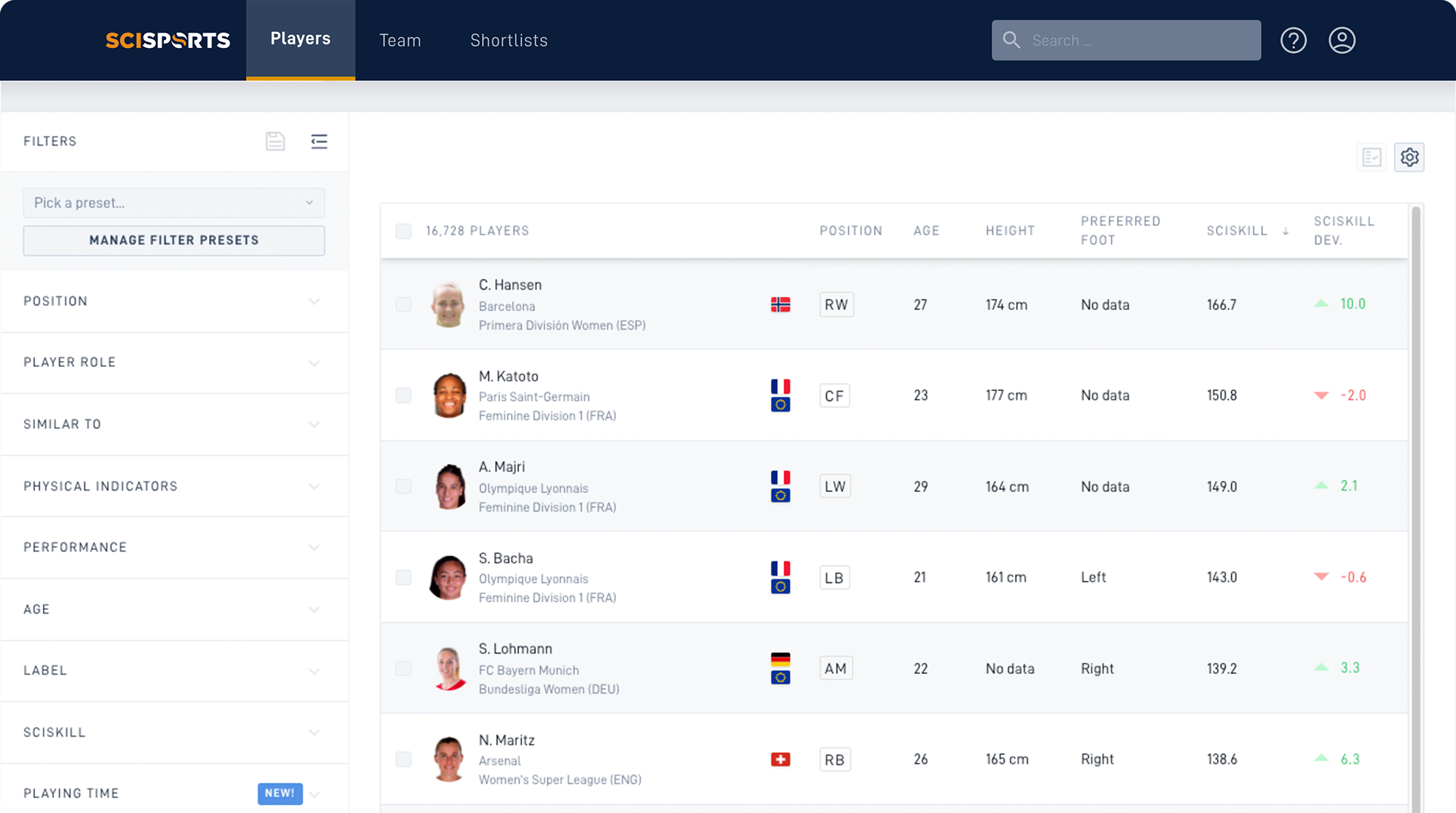This screenshot has width=1456, height=813.
Task: Select the M. Katoto row checkbox
Action: tap(403, 395)
